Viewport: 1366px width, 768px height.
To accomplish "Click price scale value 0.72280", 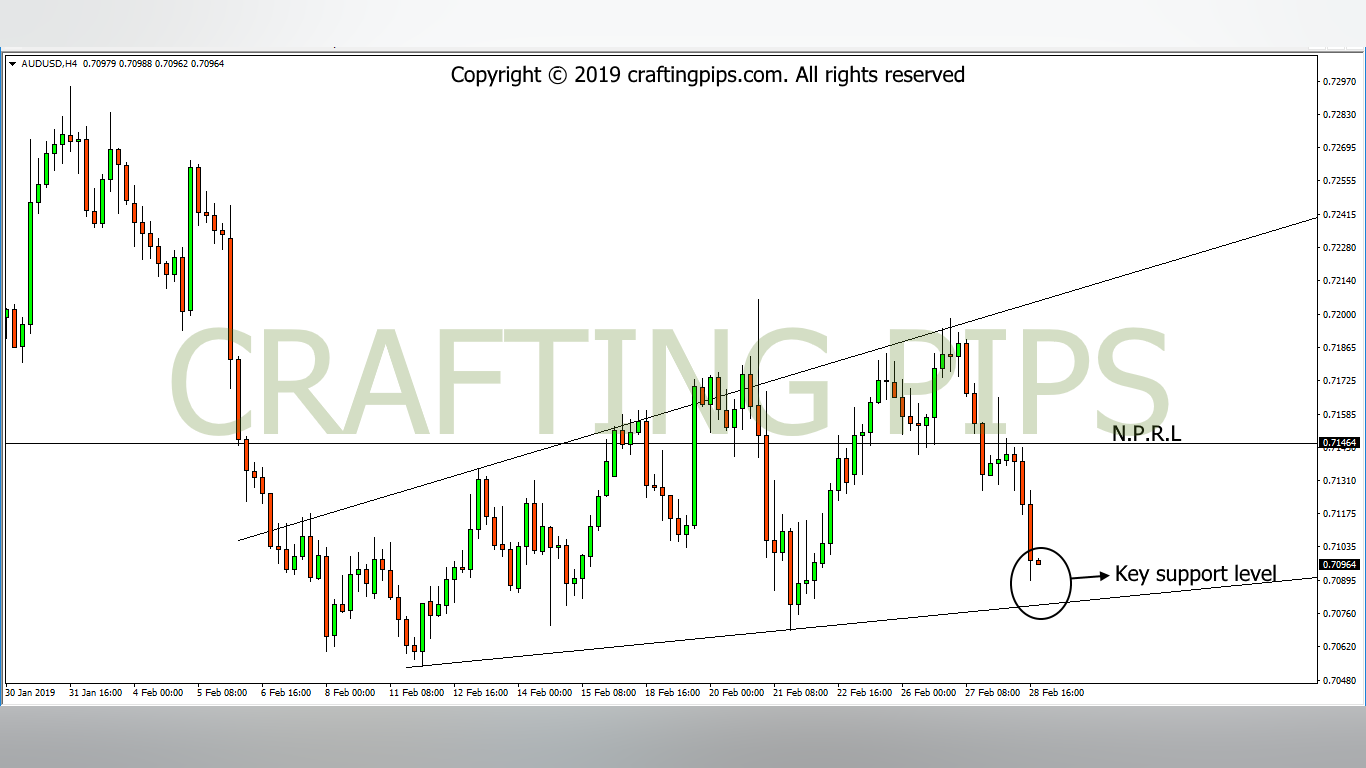I will [x=1342, y=248].
